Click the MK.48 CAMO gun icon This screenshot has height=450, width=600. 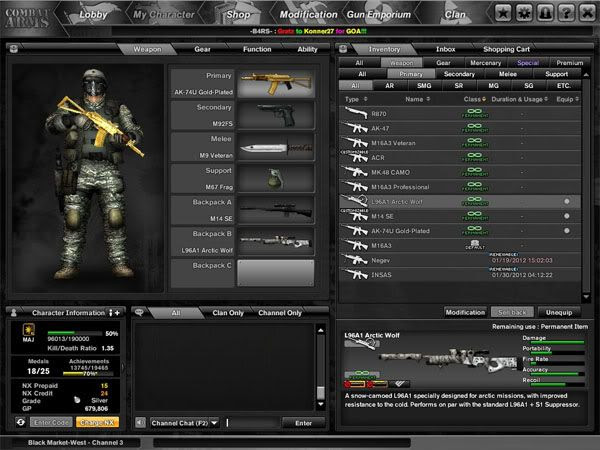point(355,172)
